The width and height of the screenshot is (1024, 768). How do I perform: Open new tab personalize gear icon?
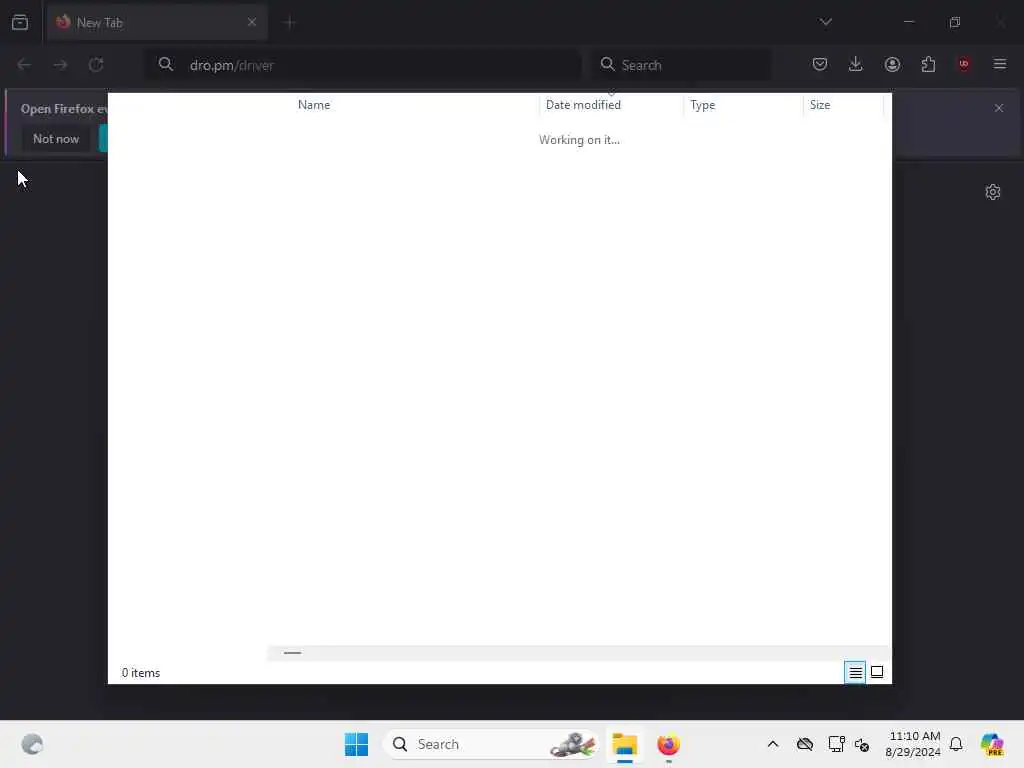(x=993, y=192)
